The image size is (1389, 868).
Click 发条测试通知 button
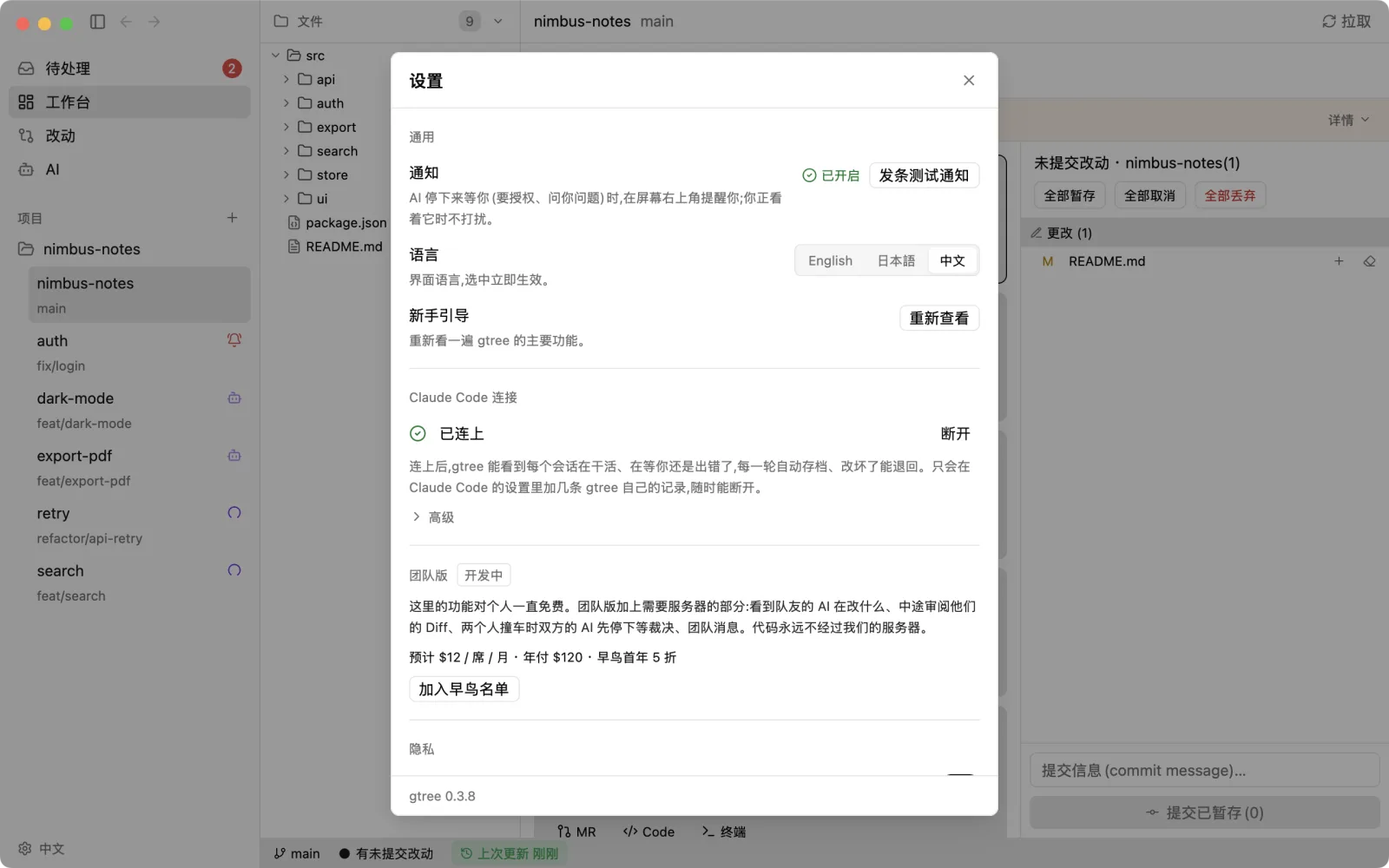tap(924, 175)
